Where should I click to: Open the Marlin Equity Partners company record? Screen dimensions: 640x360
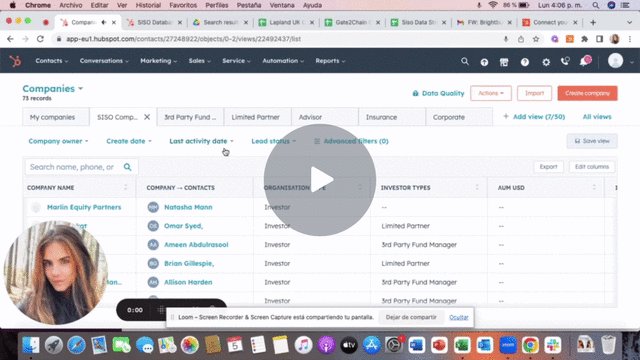tap(84, 207)
